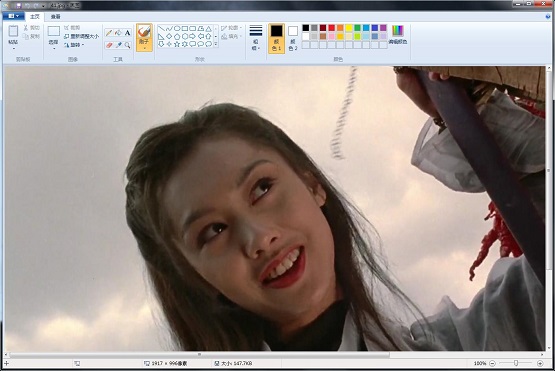Choose the Right arrow shape

[193, 36]
